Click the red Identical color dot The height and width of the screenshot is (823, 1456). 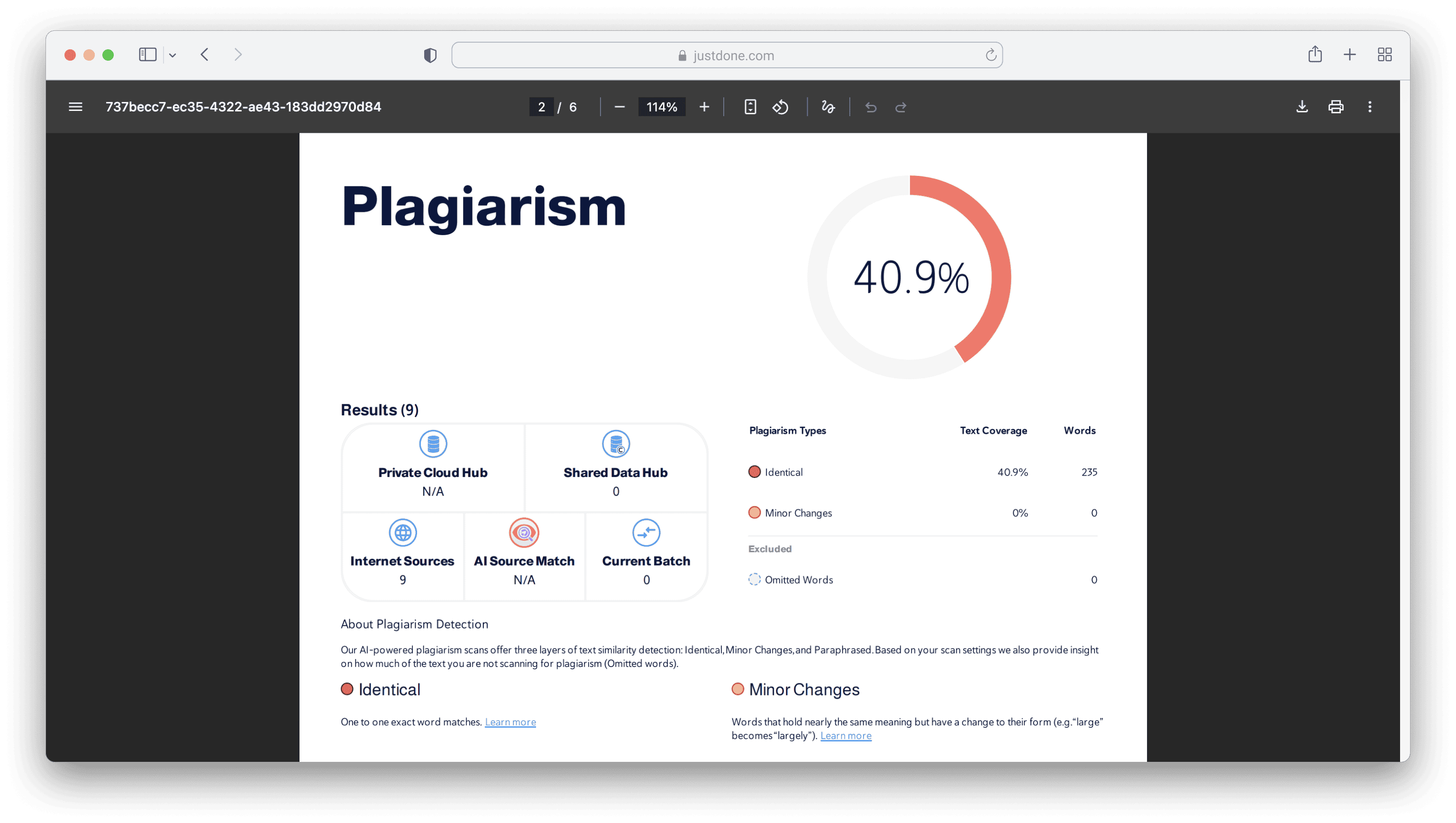pos(754,472)
